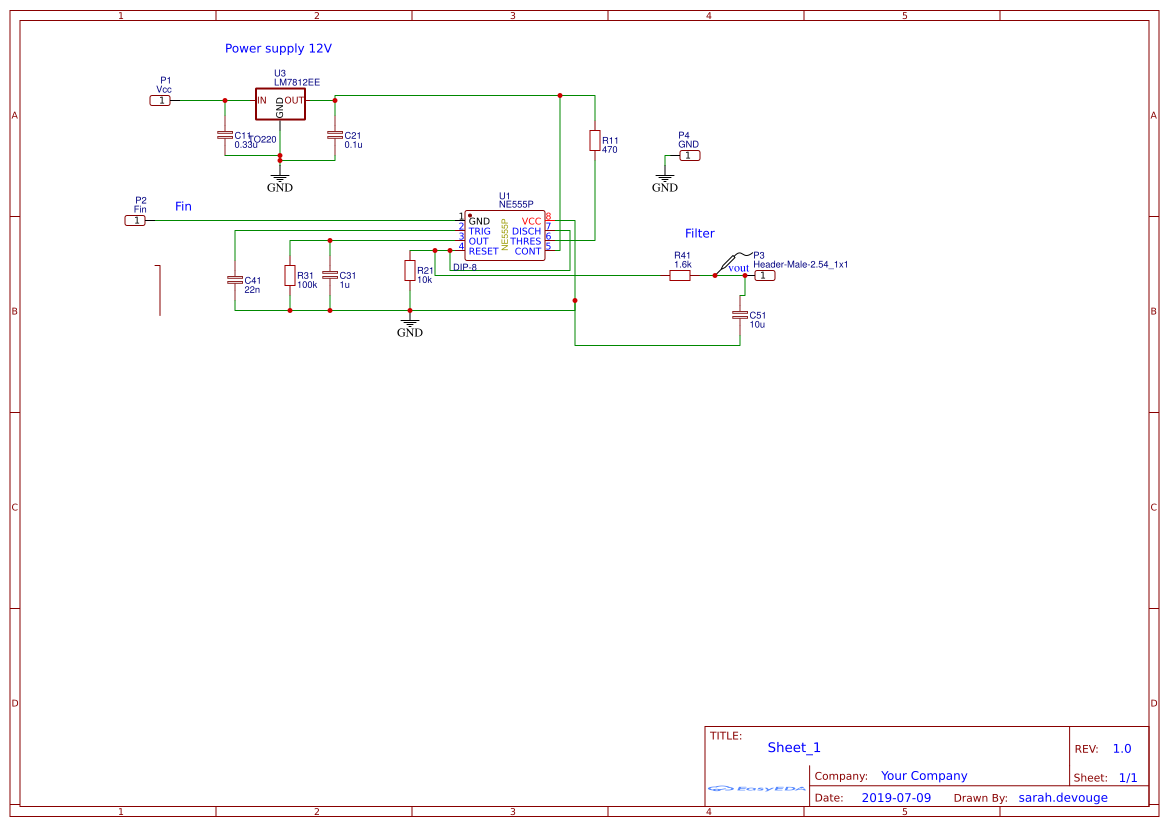
Task: Select the Sheet_1 title text
Action: [x=793, y=747]
